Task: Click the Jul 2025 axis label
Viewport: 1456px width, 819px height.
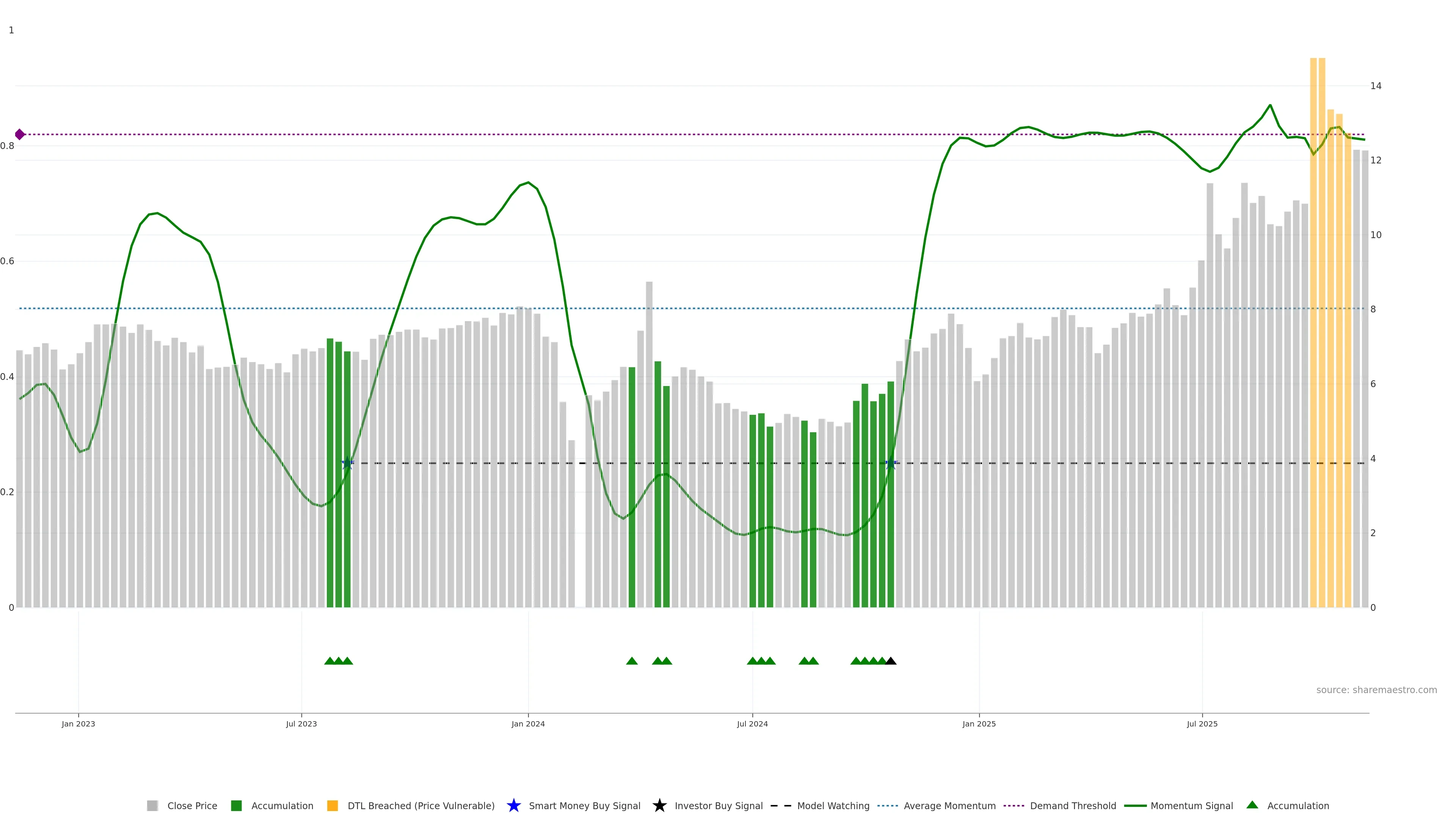Action: (x=1202, y=724)
